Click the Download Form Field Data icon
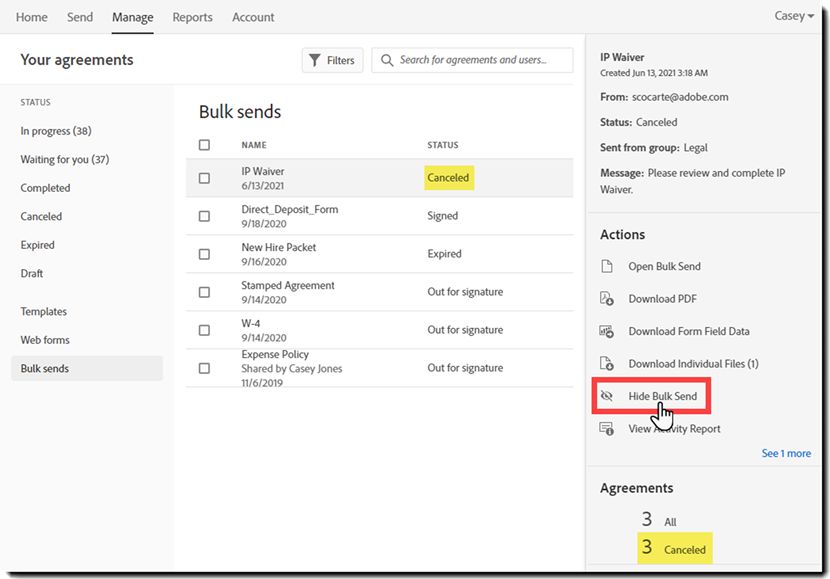The width and height of the screenshot is (830, 579). point(606,331)
